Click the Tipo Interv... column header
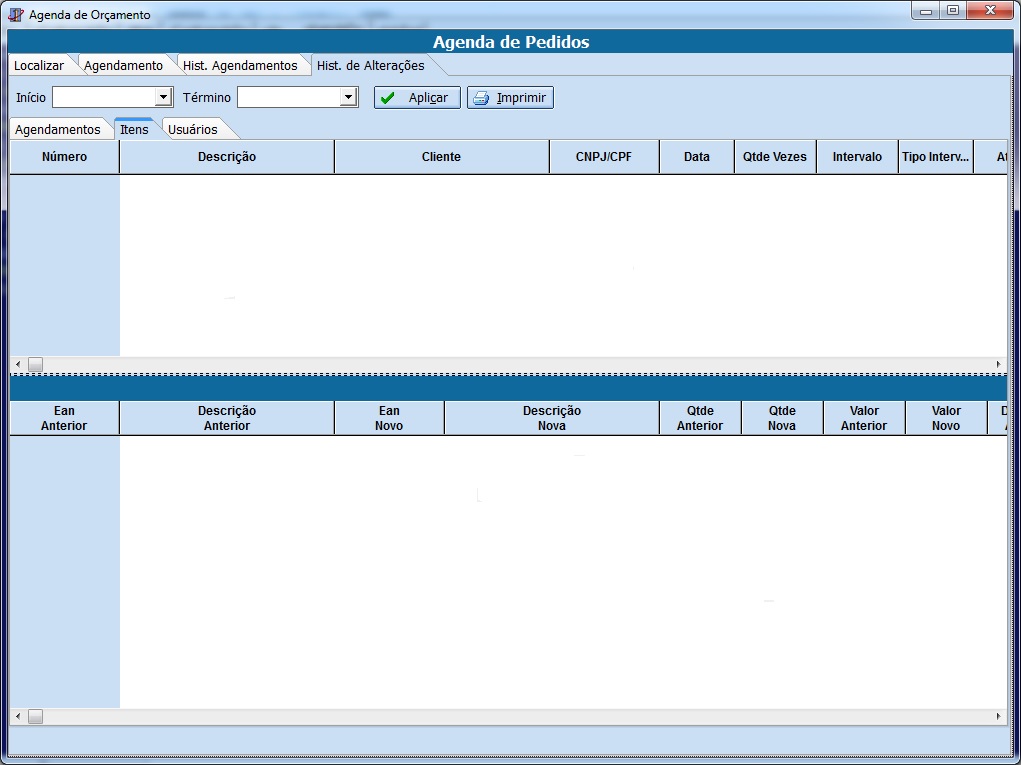The image size is (1021, 765). click(936, 157)
